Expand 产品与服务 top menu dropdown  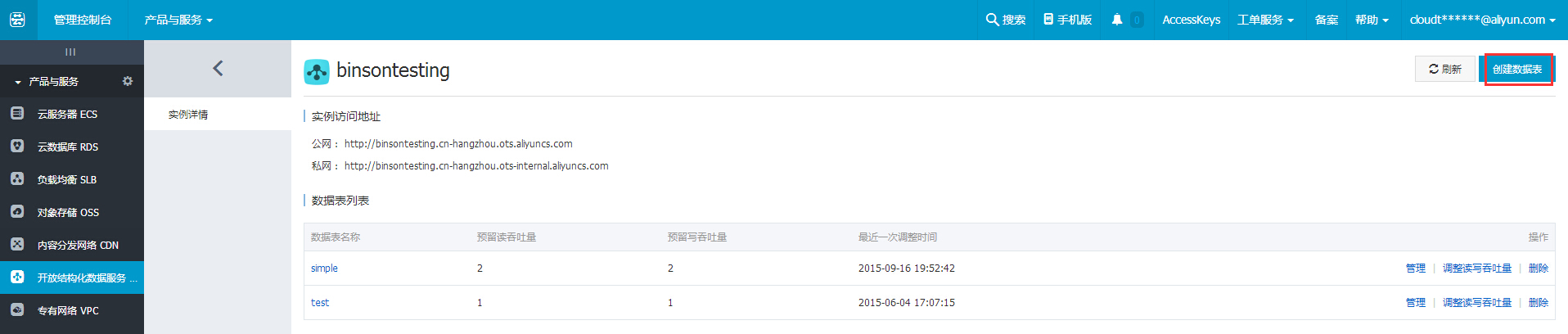178,20
